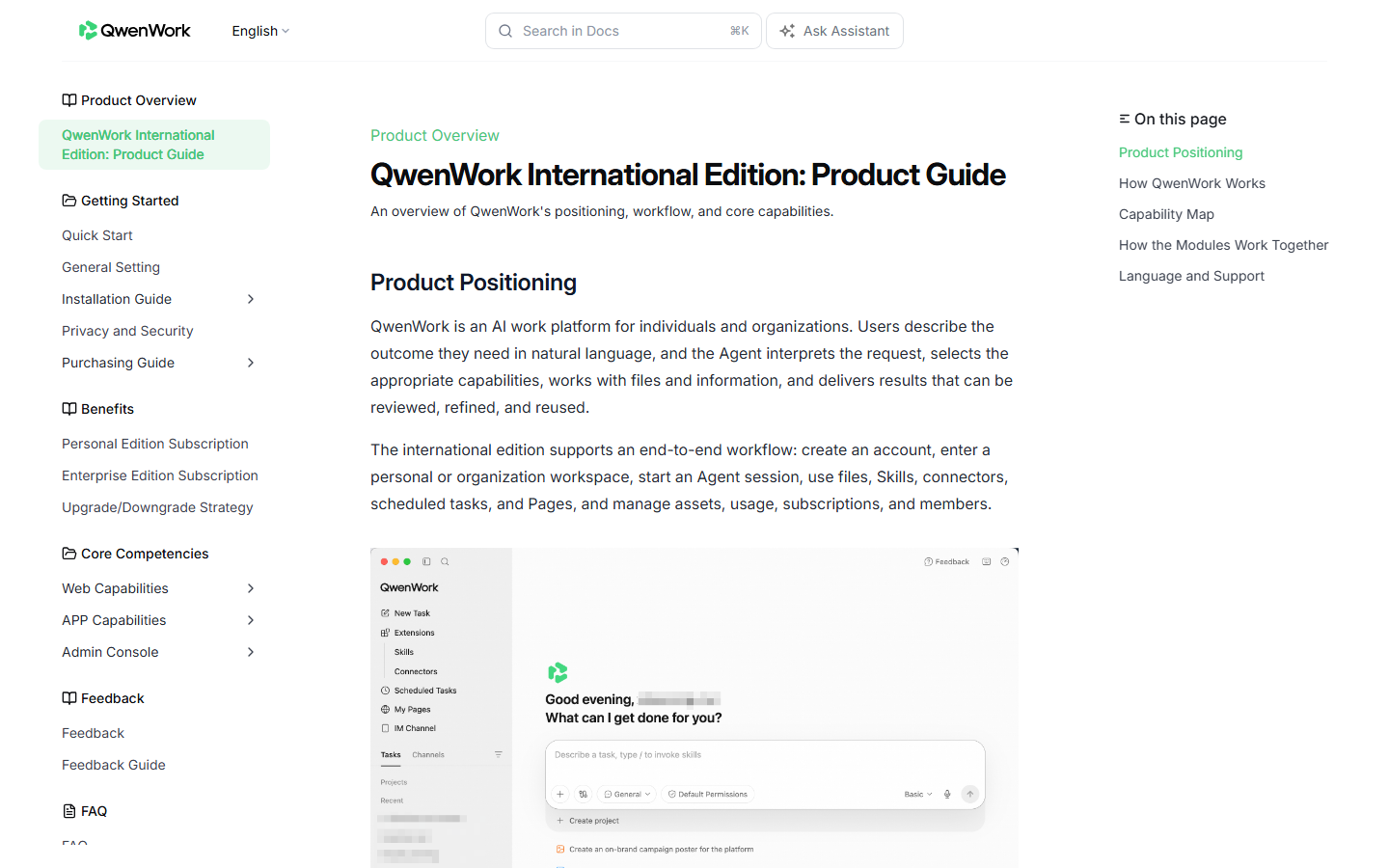1389x868 pixels.
Task: Click Product Overview breadcrumb above title
Action: (435, 136)
